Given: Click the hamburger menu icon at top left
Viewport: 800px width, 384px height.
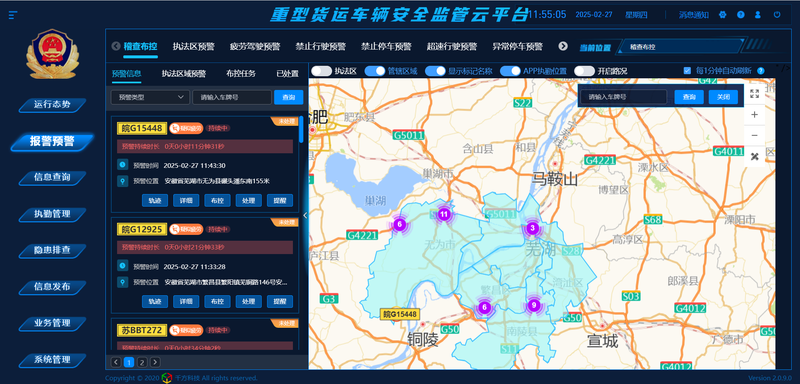Looking at the screenshot, I should coord(13,15).
